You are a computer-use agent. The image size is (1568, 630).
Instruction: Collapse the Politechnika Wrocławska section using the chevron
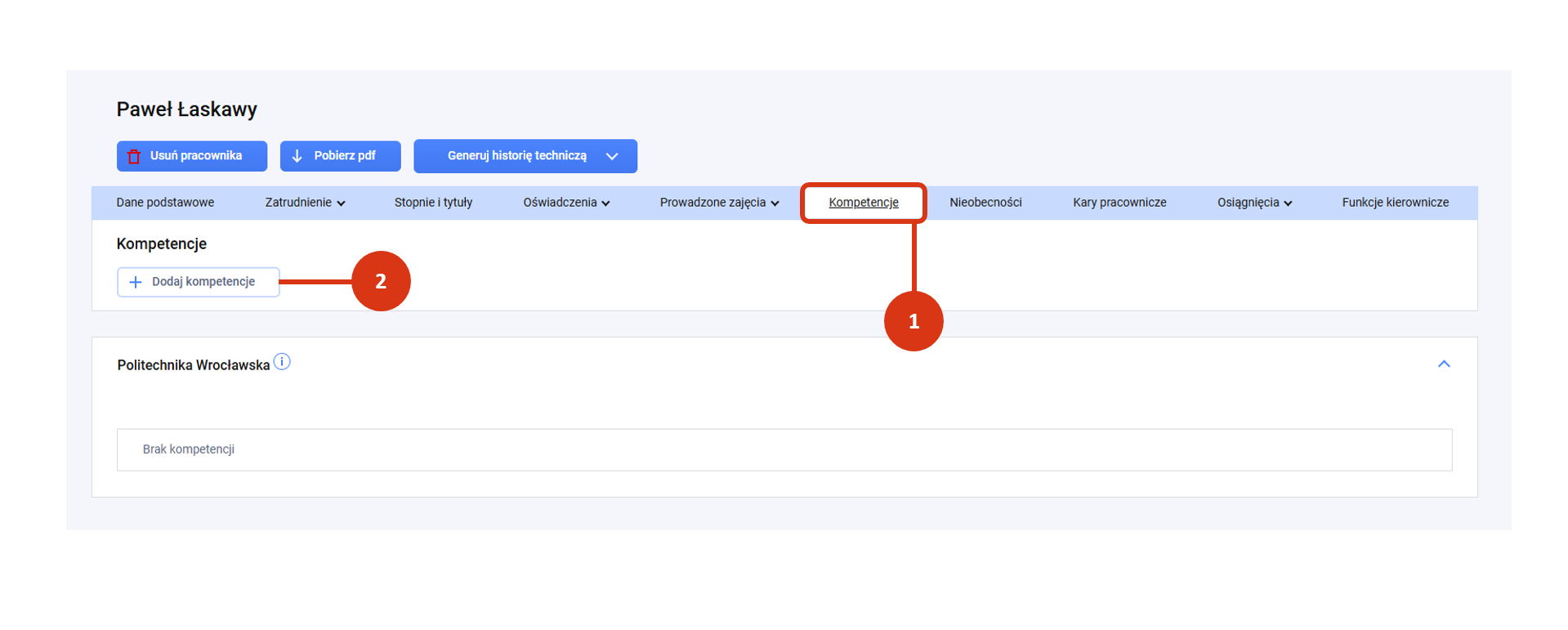(1444, 364)
